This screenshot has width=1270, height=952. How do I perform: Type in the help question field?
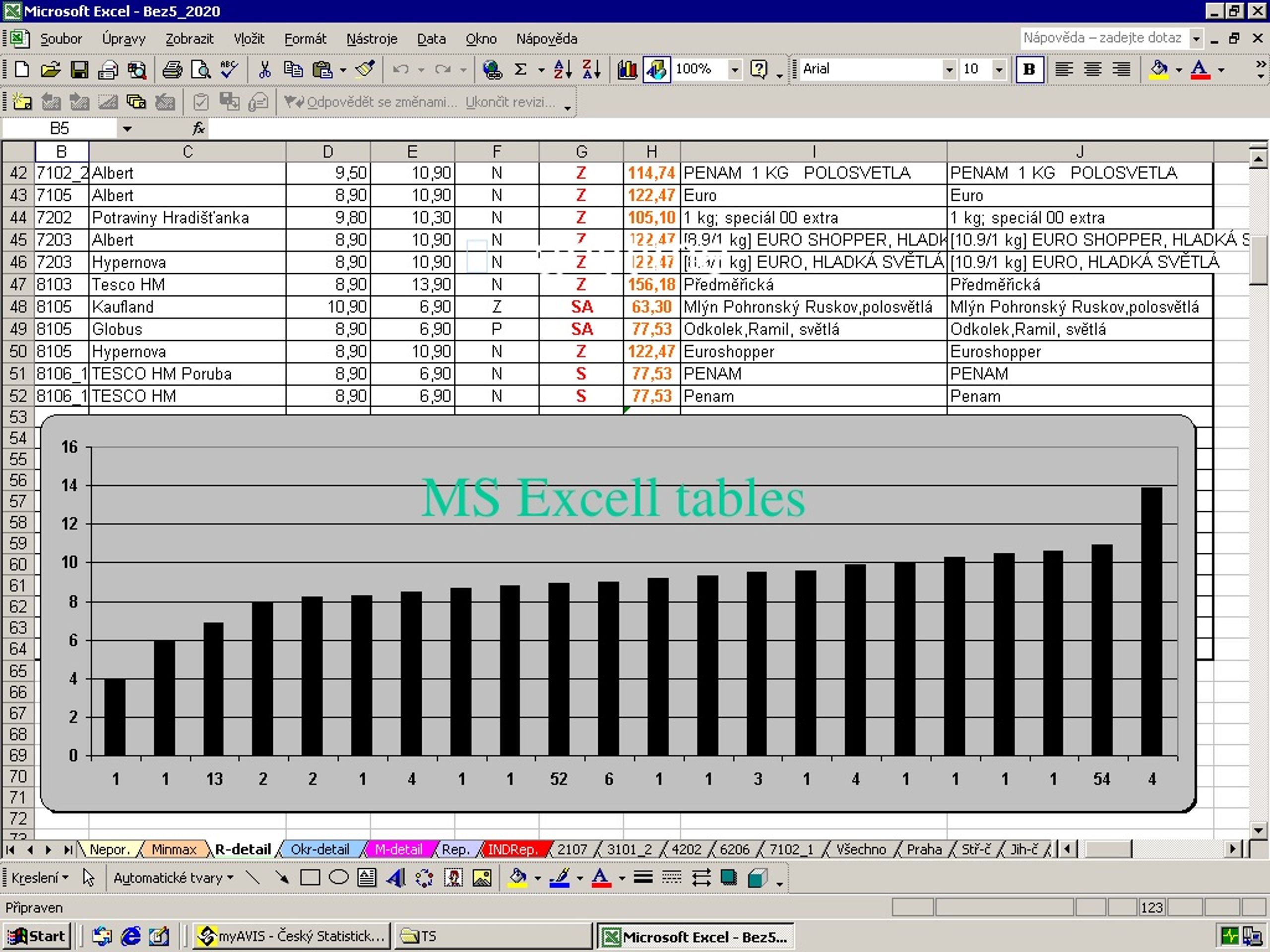1103,39
